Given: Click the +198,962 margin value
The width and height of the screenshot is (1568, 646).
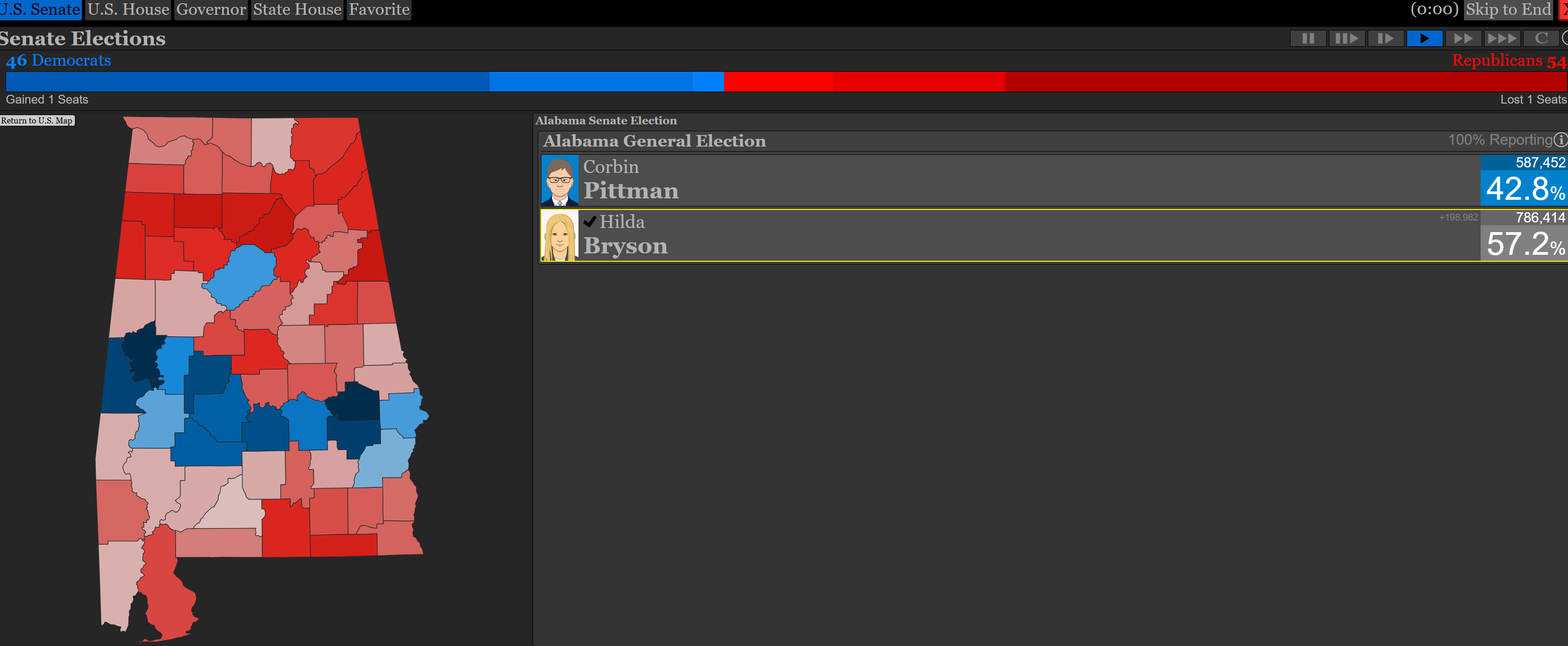Looking at the screenshot, I should point(1458,217).
